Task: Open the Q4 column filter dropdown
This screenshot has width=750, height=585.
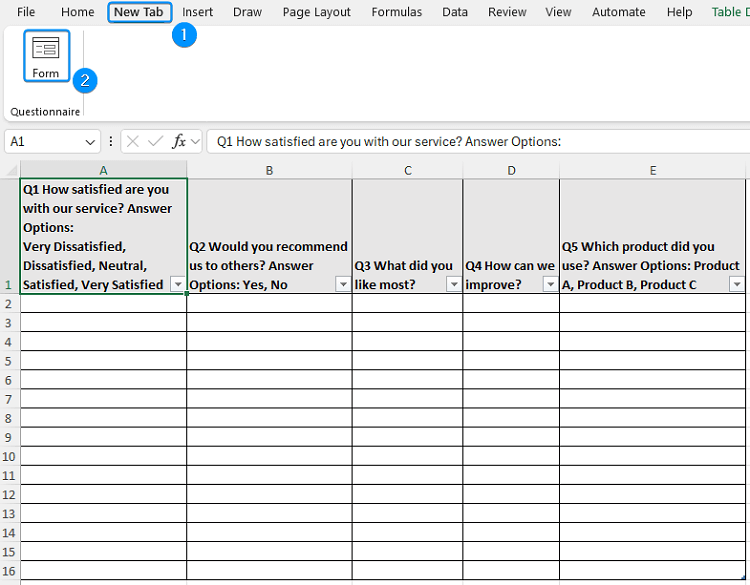Action: point(551,284)
